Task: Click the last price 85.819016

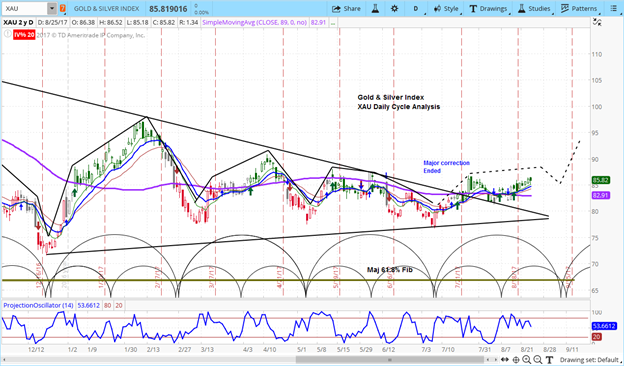Action: pos(168,8)
